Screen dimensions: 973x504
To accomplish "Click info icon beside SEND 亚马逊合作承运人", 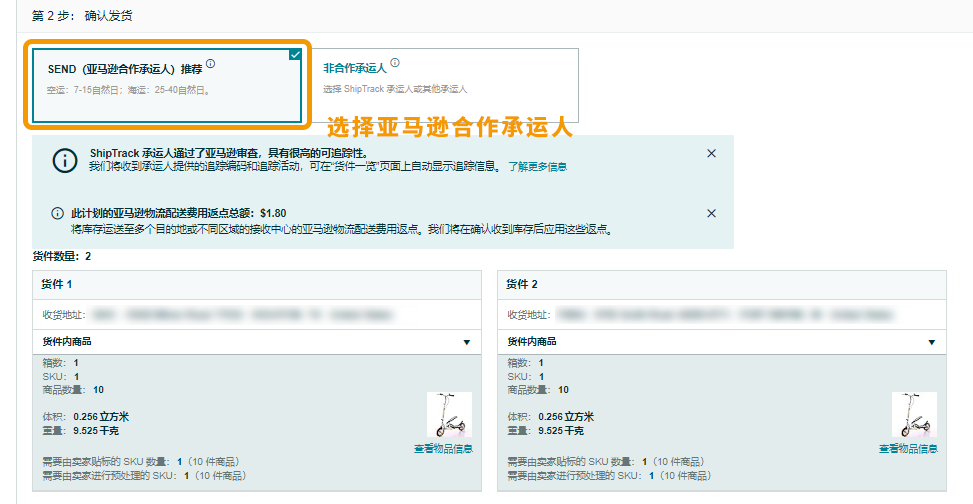I will tap(211, 64).
